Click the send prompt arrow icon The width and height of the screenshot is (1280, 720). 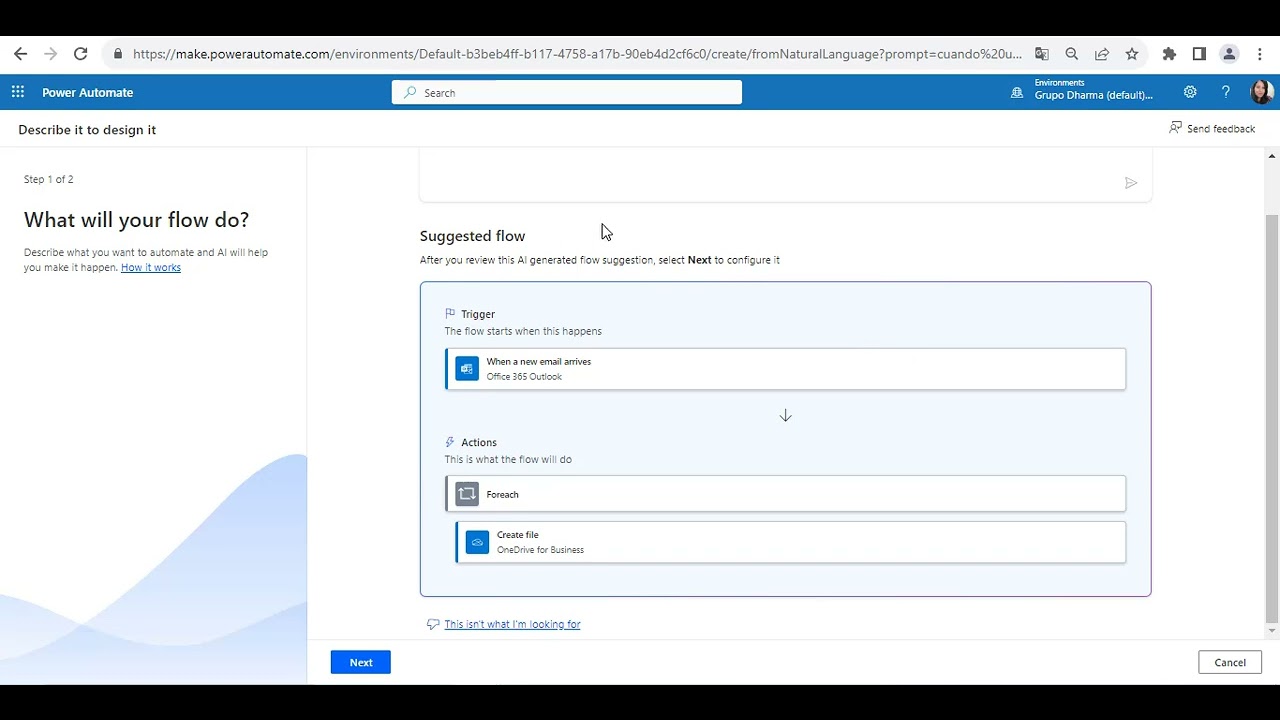1131,183
